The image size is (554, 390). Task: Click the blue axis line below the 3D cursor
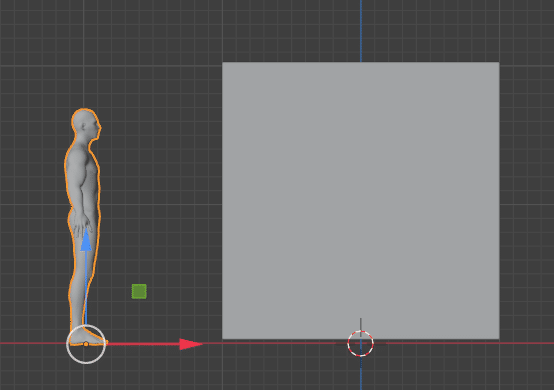click(x=361, y=374)
